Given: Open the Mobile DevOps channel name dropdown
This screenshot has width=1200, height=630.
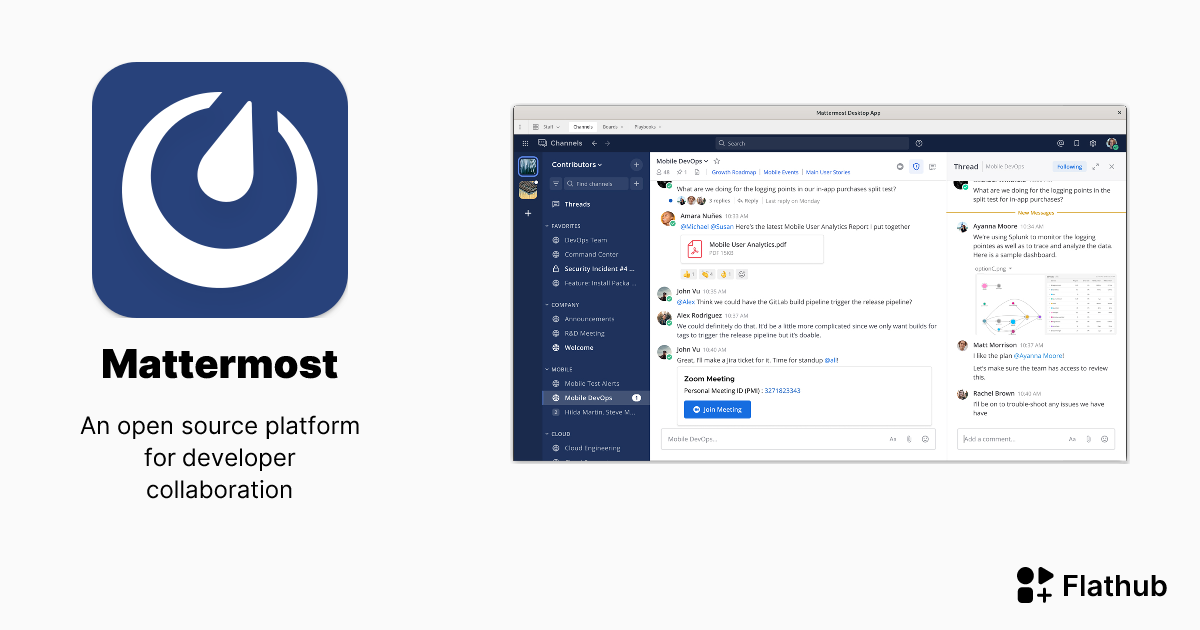Looking at the screenshot, I should coord(683,160).
